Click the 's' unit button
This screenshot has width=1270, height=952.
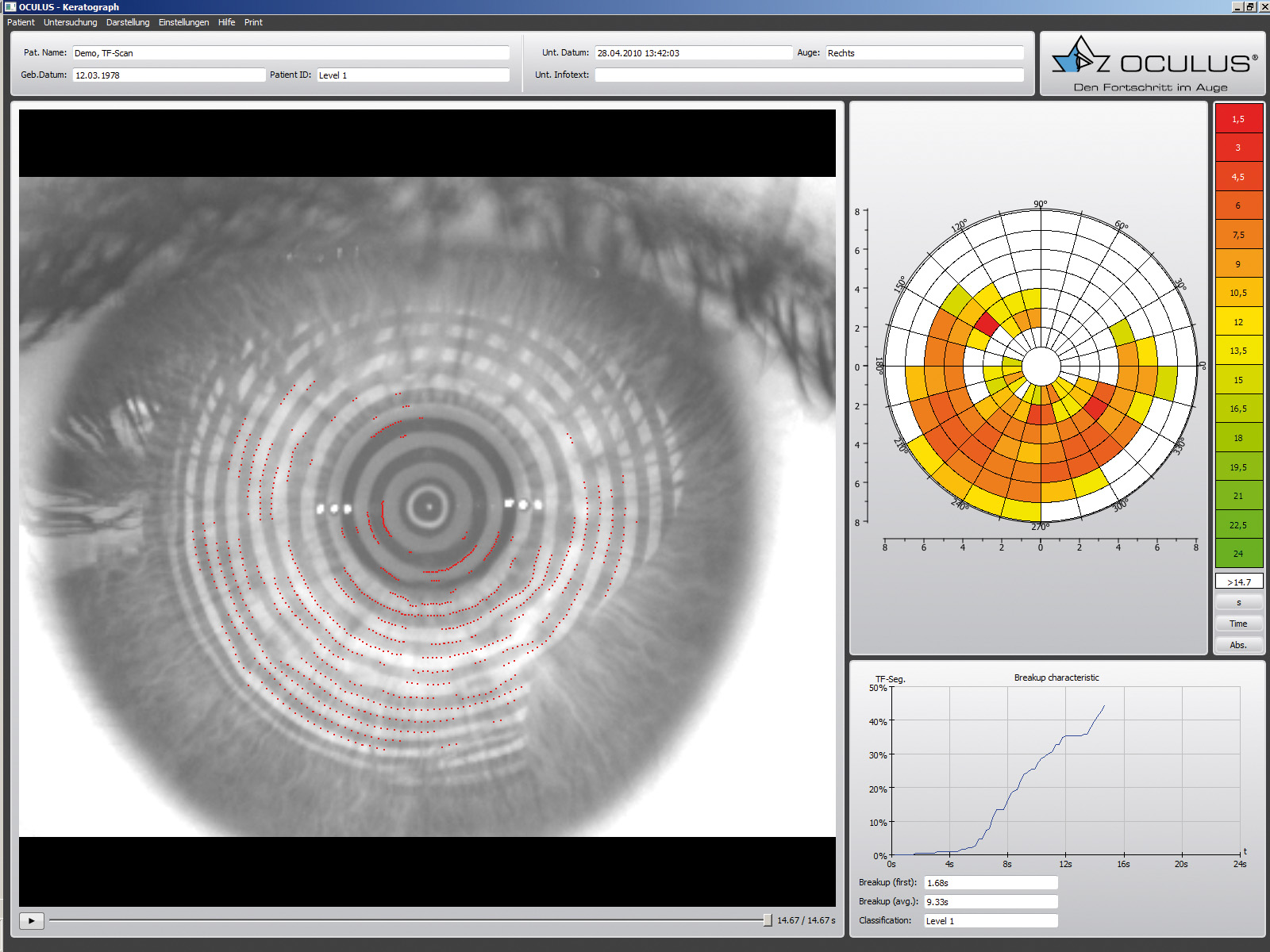(x=1238, y=603)
